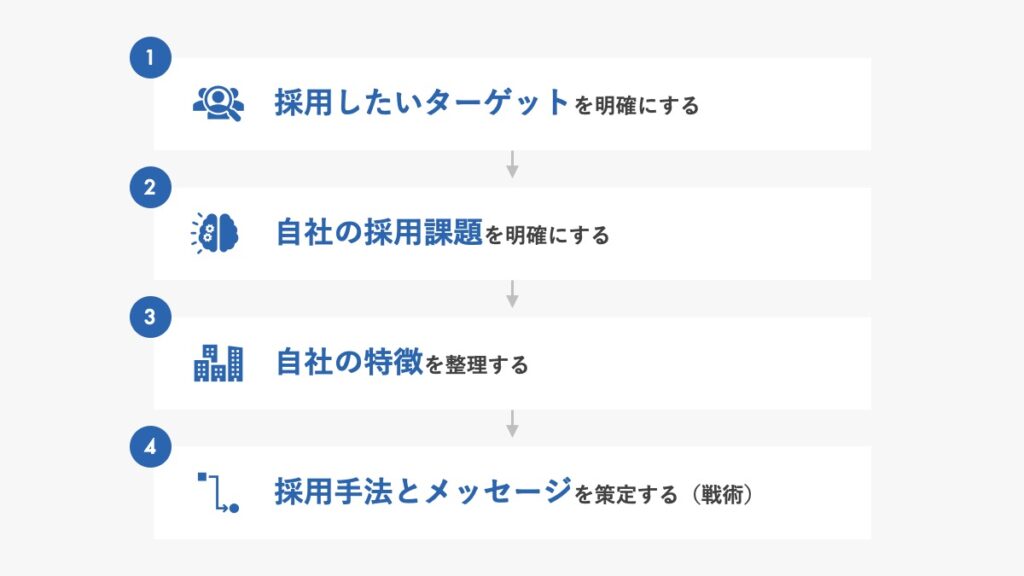Select the blue number 2 circle badge
The image size is (1024, 576).
tap(150, 187)
